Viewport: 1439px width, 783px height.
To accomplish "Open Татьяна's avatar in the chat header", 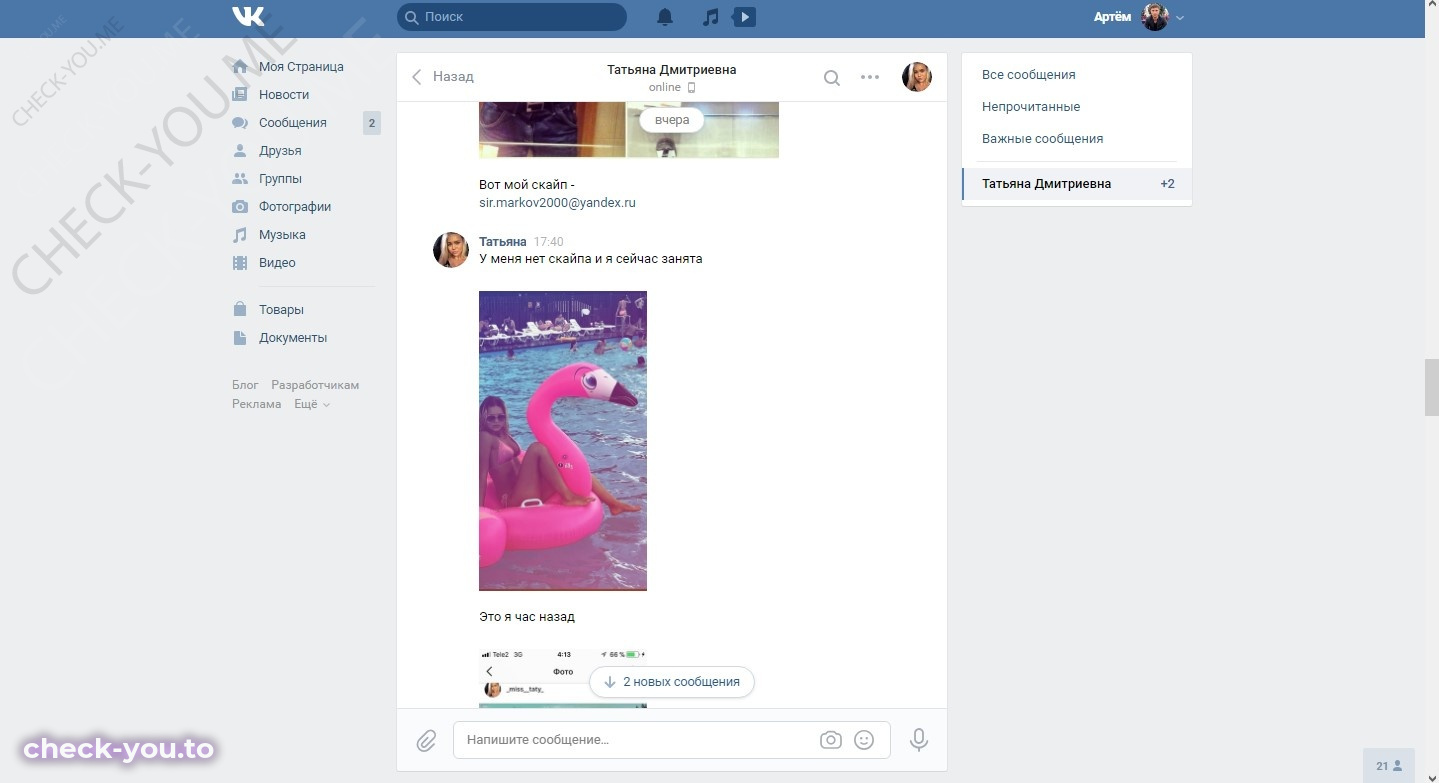I will 917,77.
